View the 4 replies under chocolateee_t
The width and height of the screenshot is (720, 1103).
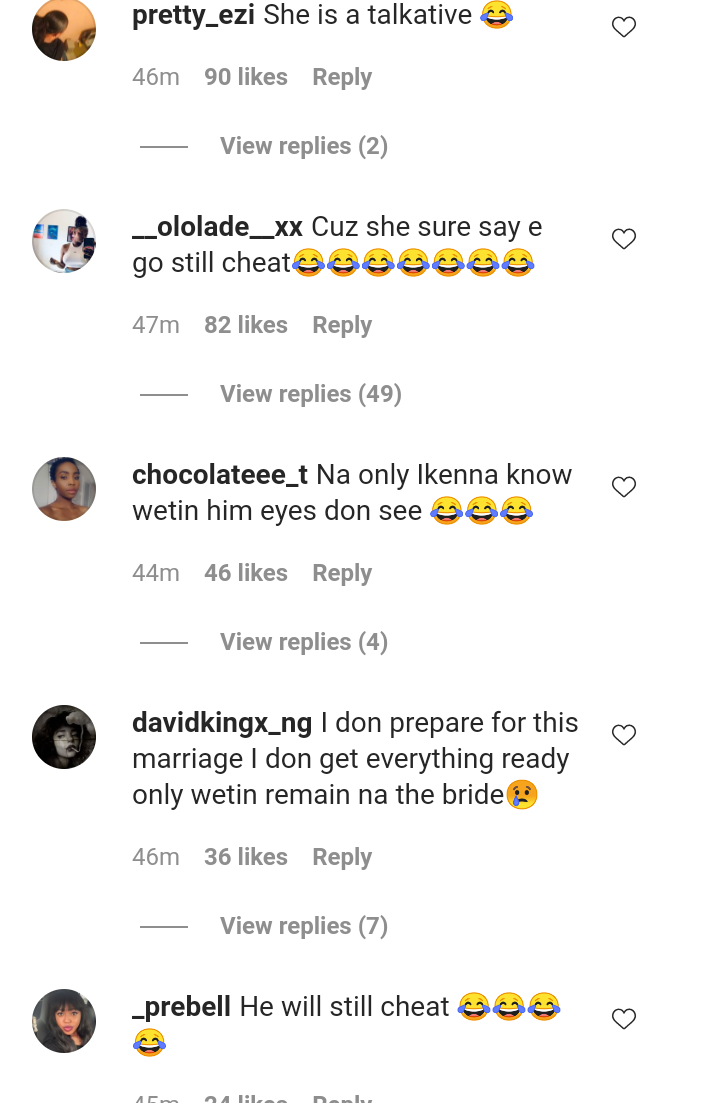(303, 642)
